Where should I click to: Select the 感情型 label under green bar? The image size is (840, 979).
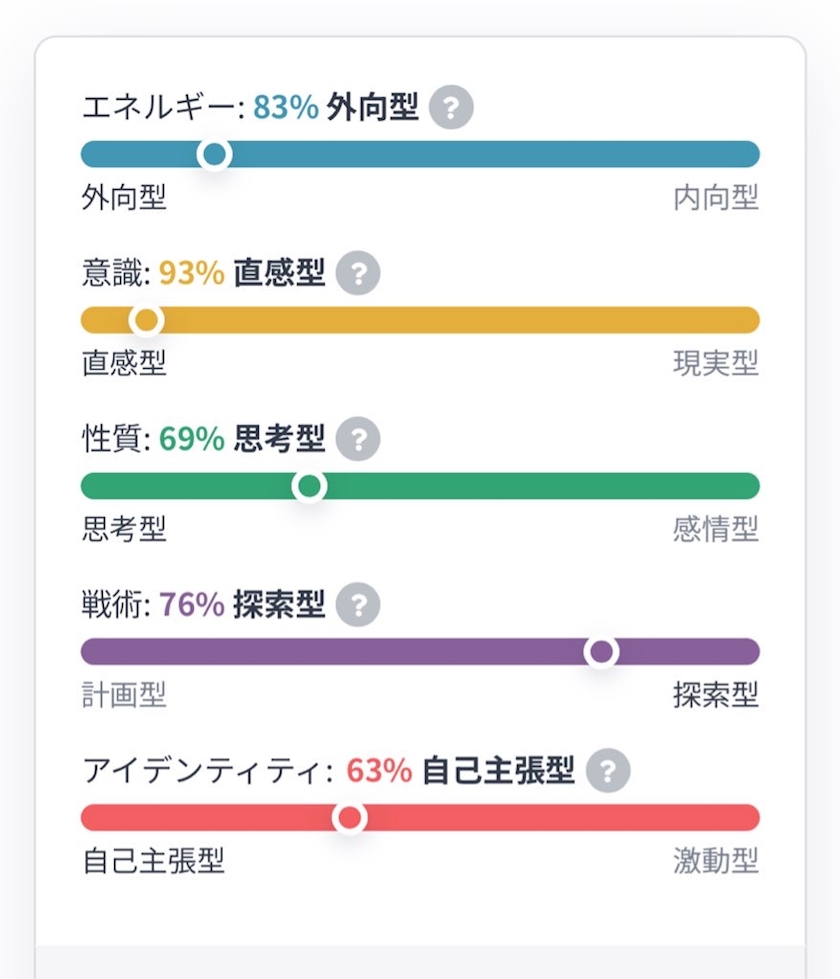click(716, 529)
